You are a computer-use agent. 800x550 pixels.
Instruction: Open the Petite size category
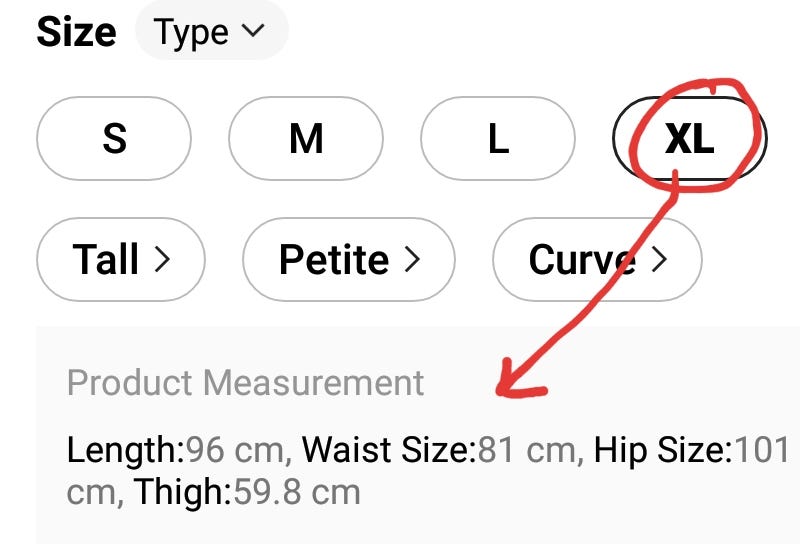(348, 260)
